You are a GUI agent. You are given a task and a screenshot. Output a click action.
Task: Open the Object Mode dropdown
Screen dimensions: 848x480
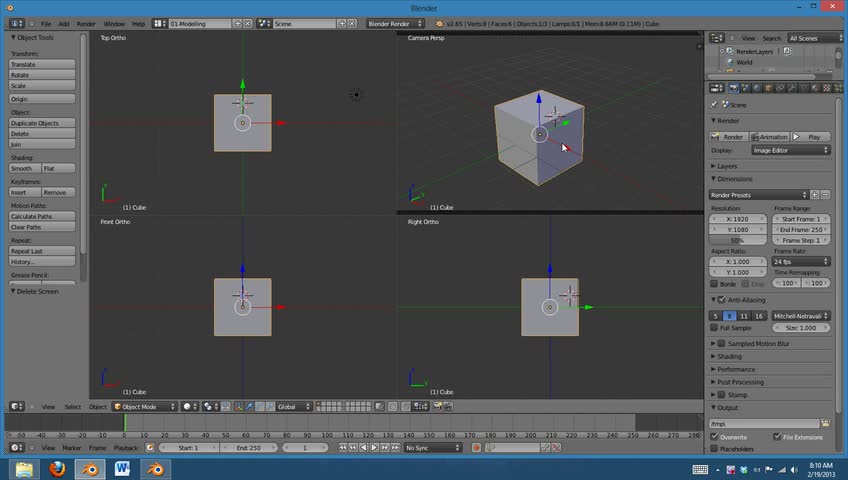tap(144, 407)
